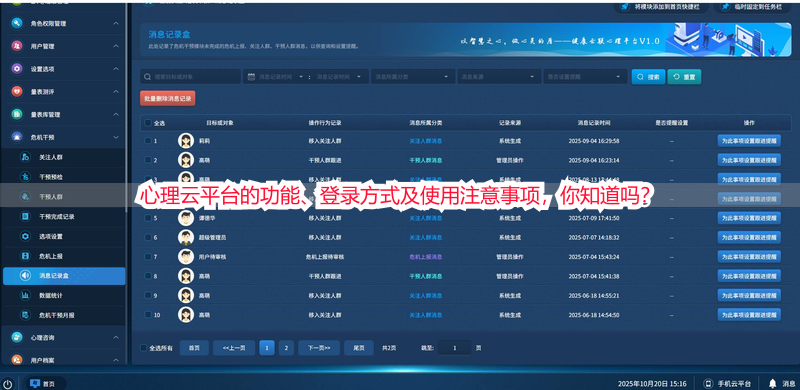Click the 角色权限管理 wrench icon
Viewport: 800px width, 390px height.
[x=17, y=23]
